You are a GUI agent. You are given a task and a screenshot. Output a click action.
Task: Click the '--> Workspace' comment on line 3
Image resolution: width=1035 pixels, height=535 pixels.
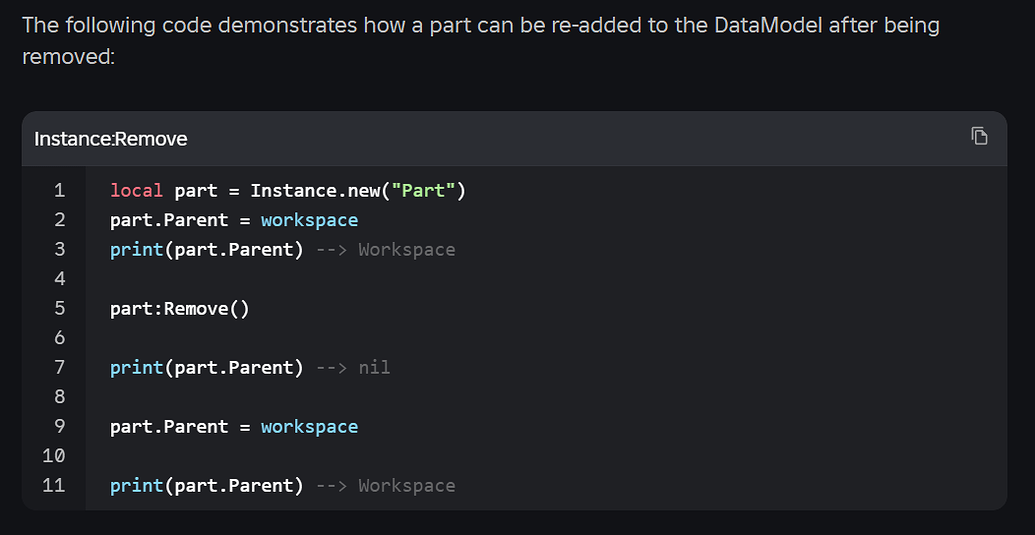385,249
